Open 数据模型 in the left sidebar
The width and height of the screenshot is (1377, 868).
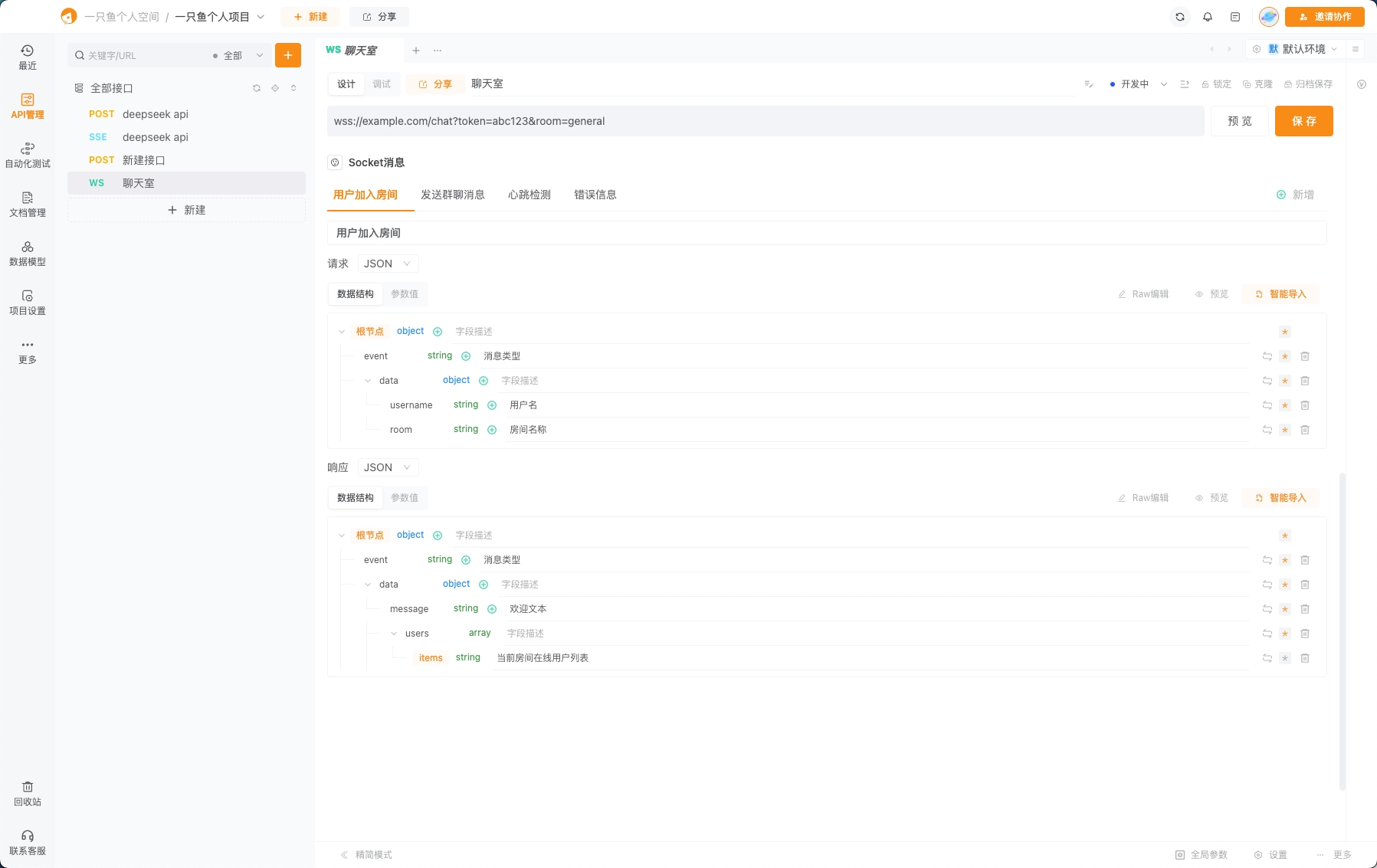click(27, 254)
